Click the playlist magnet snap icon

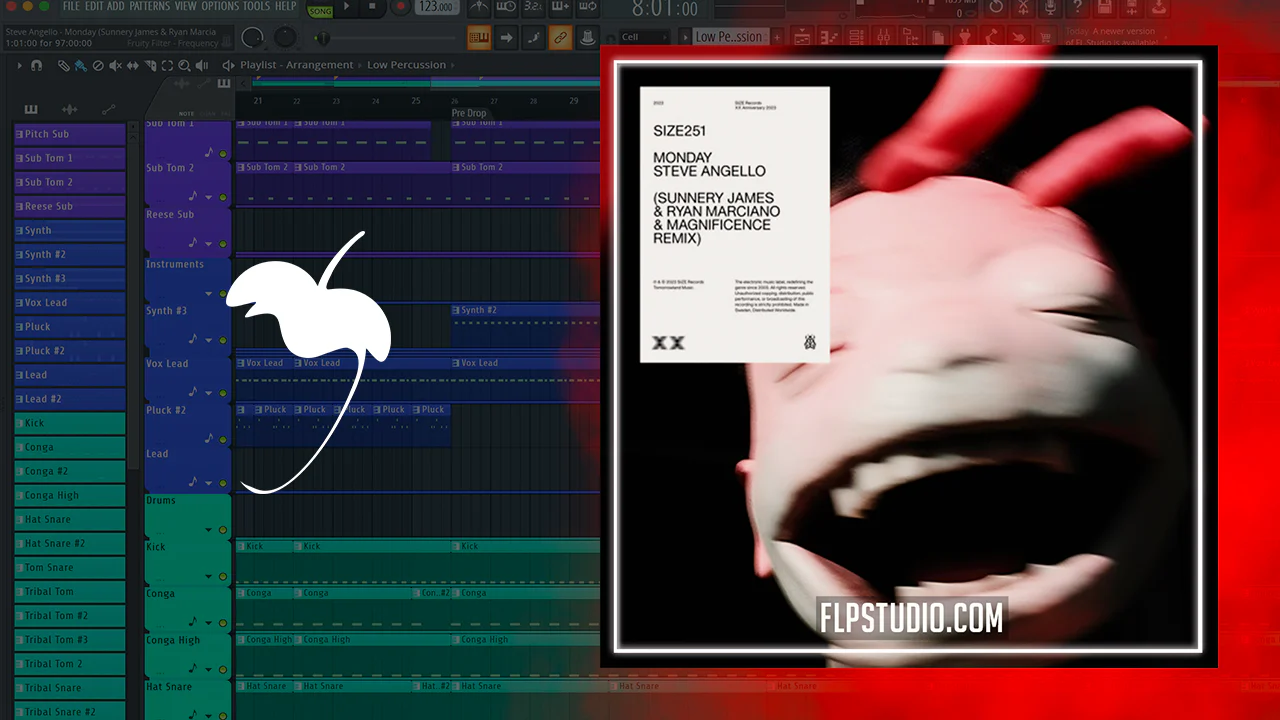coord(37,65)
